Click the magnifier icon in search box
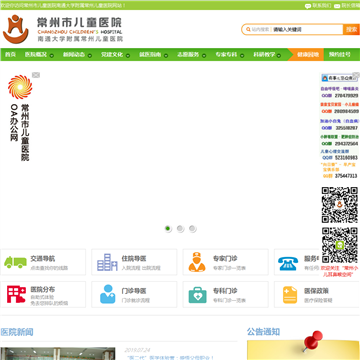Viewport: 360px width, 360px height. [x=248, y=29]
